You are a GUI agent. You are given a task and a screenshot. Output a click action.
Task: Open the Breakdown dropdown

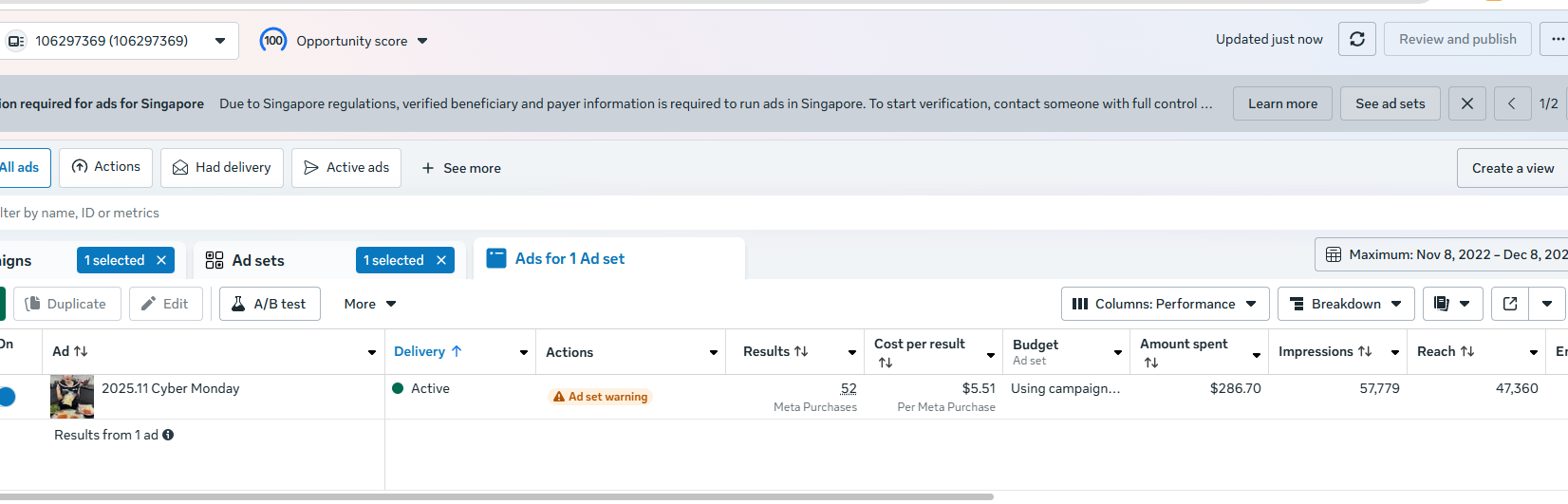coord(1346,304)
